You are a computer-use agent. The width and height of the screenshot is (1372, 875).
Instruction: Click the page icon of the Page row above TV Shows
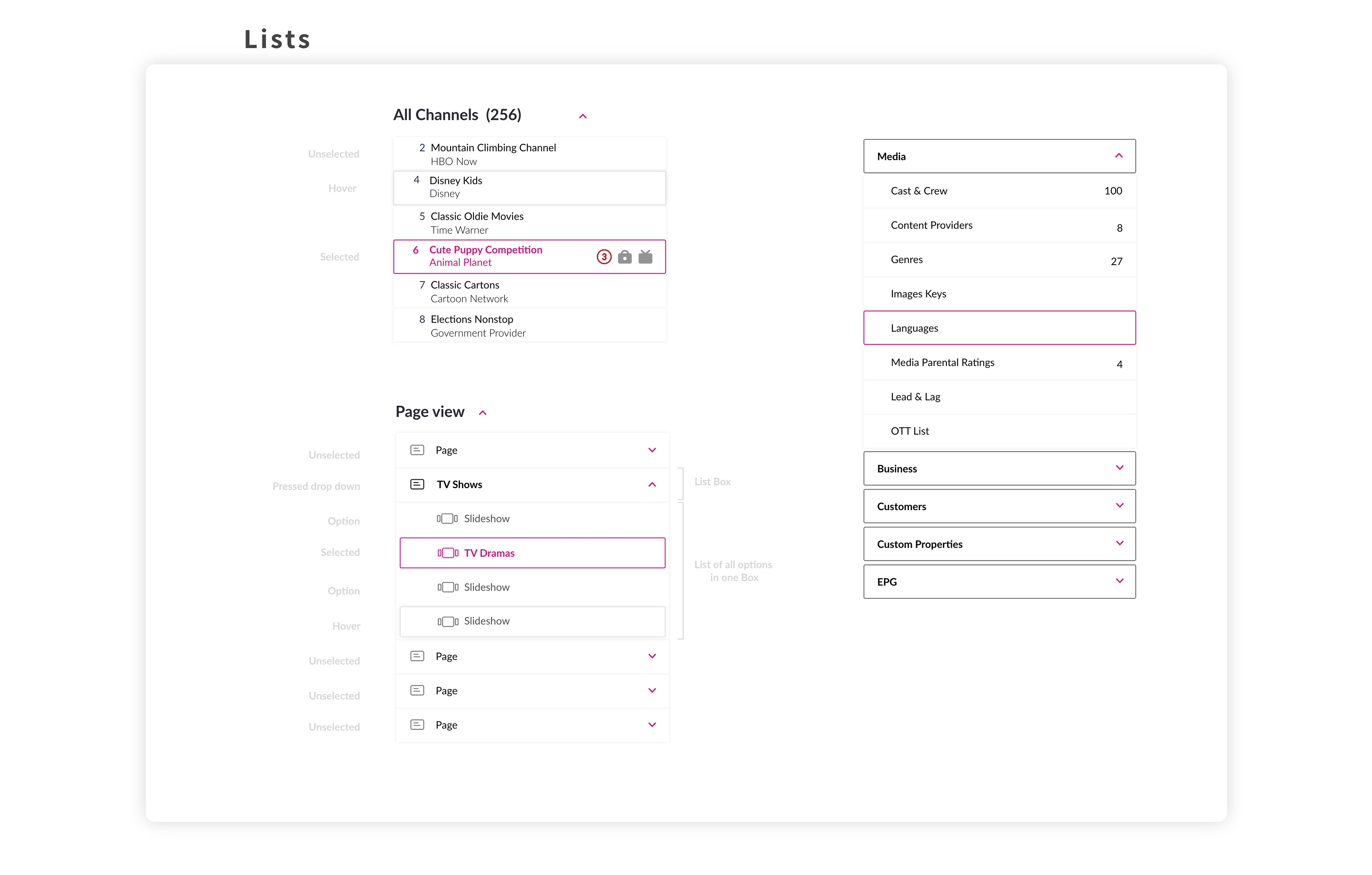tap(417, 450)
